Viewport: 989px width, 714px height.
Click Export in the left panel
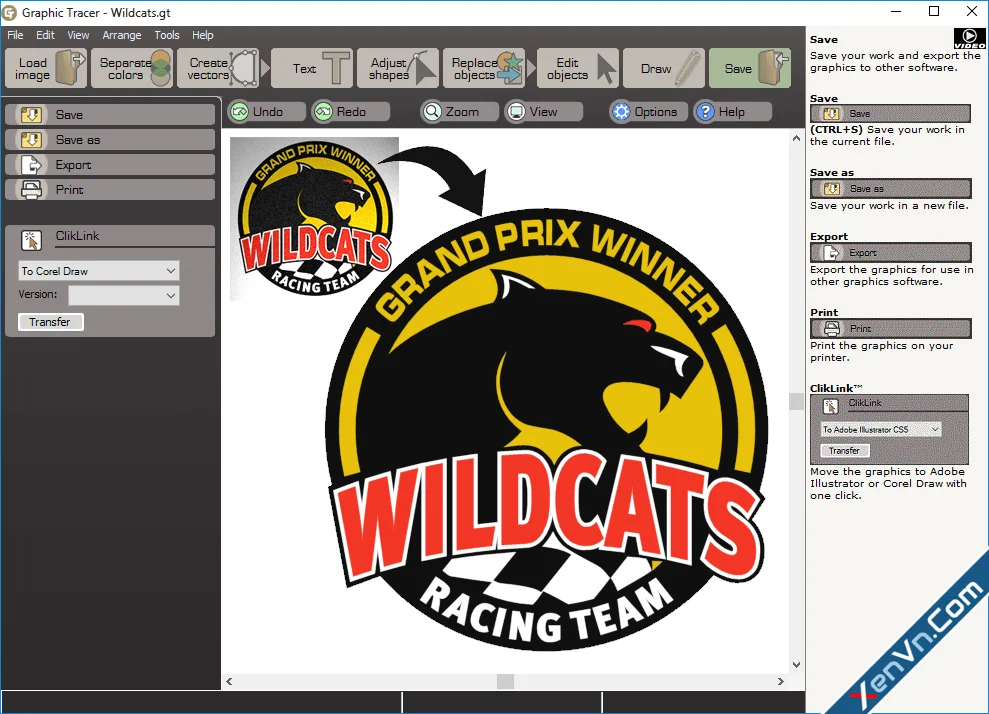[x=110, y=165]
